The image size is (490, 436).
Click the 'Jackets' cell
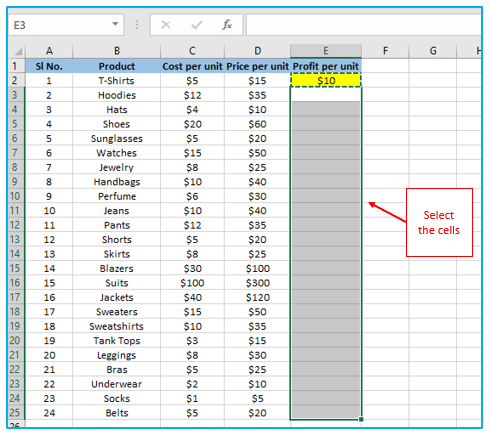tap(117, 297)
